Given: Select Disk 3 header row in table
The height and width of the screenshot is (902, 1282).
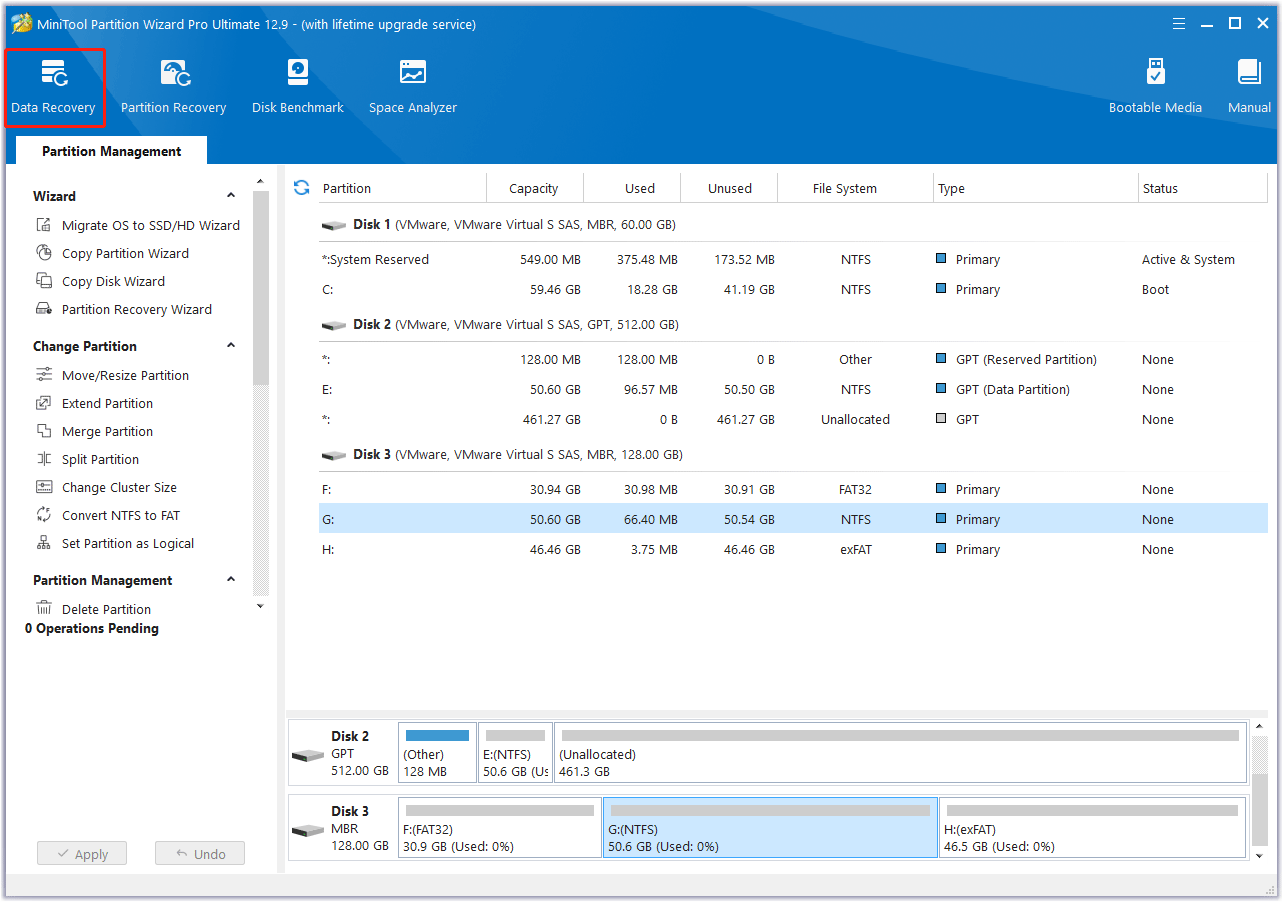Looking at the screenshot, I should click(793, 454).
